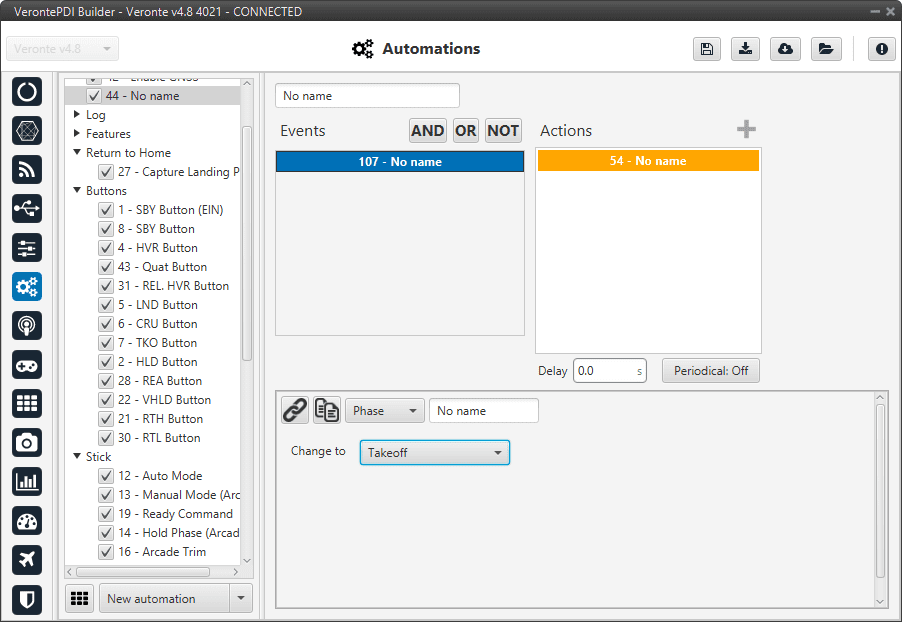Image resolution: width=902 pixels, height=622 pixels.
Task: Toggle the 27 - Capture Landing checkbox
Action: point(105,172)
